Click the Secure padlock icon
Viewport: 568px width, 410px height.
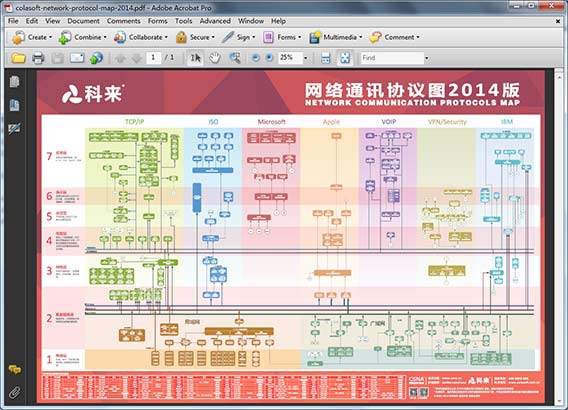[181, 37]
